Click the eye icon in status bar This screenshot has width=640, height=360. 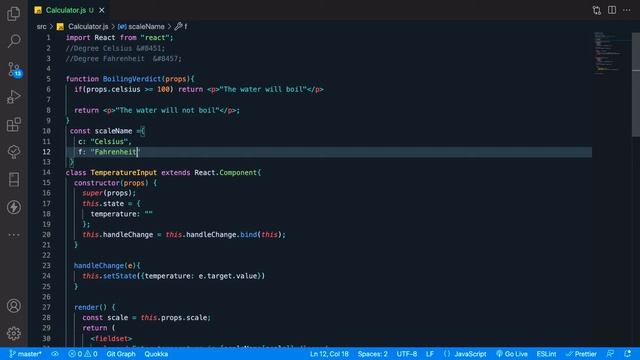coord(55,354)
